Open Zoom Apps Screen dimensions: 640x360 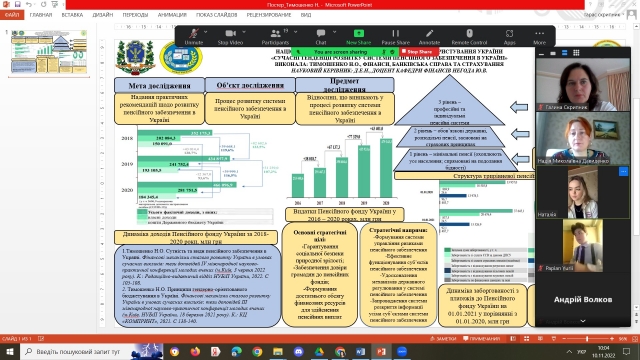click(509, 37)
